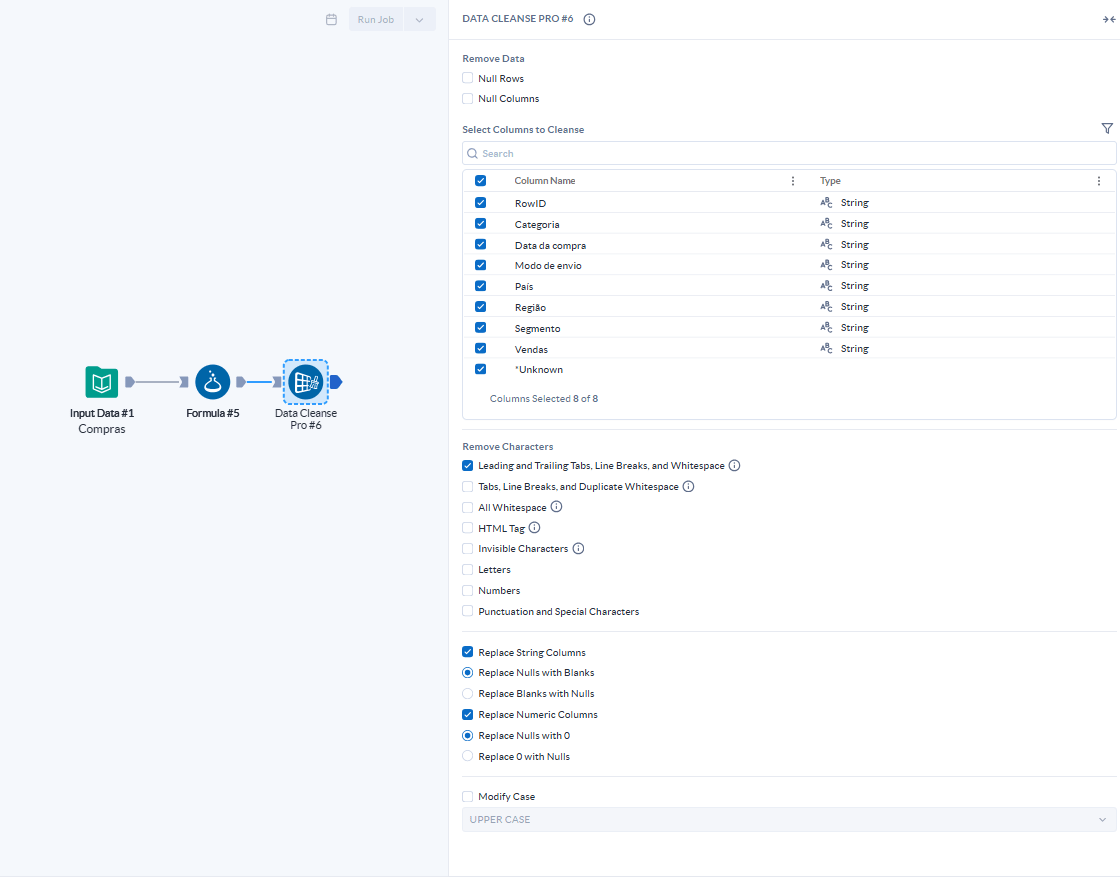The image size is (1120, 880).
Task: Select the Formula #5 tool icon
Action: 212,382
